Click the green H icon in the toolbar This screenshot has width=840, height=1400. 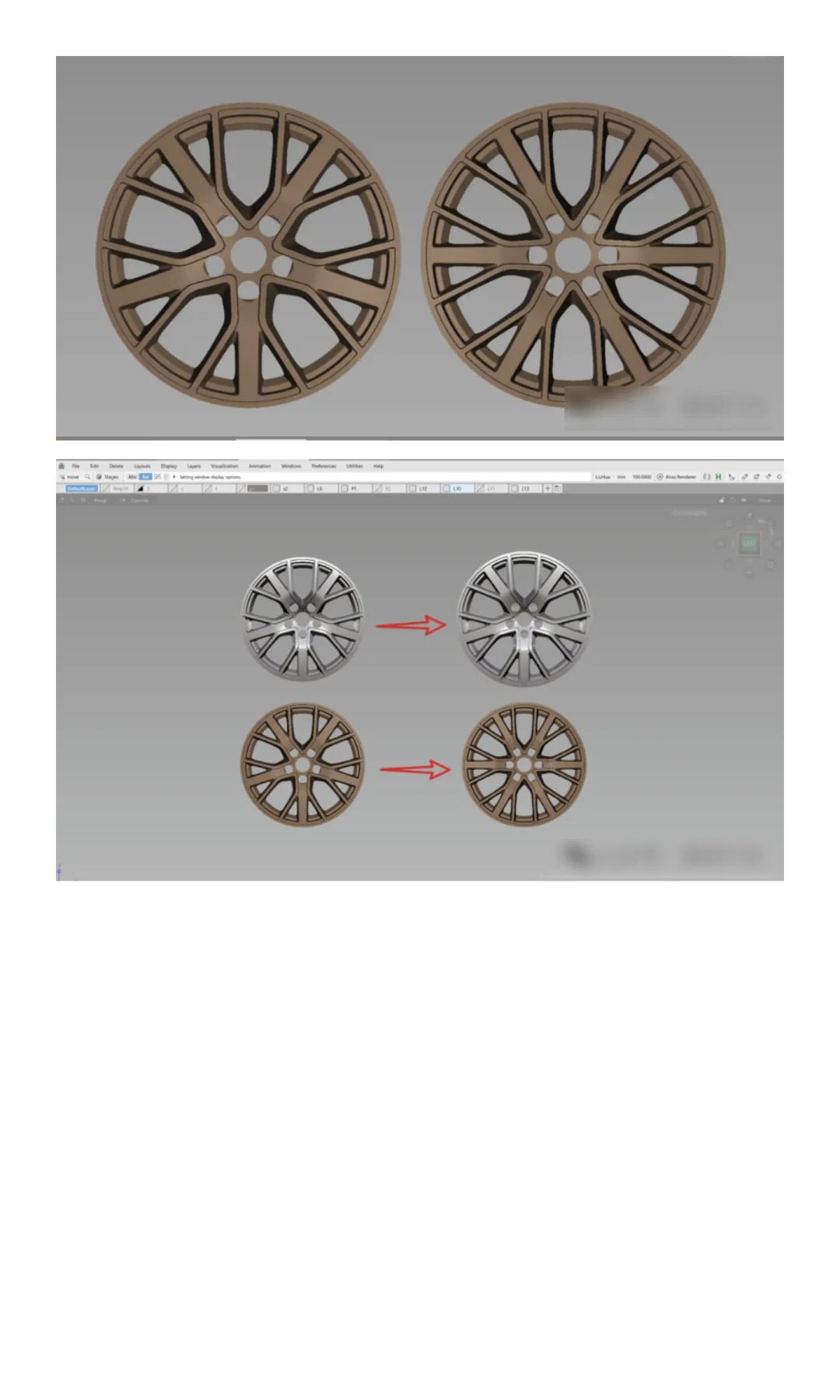click(x=719, y=477)
